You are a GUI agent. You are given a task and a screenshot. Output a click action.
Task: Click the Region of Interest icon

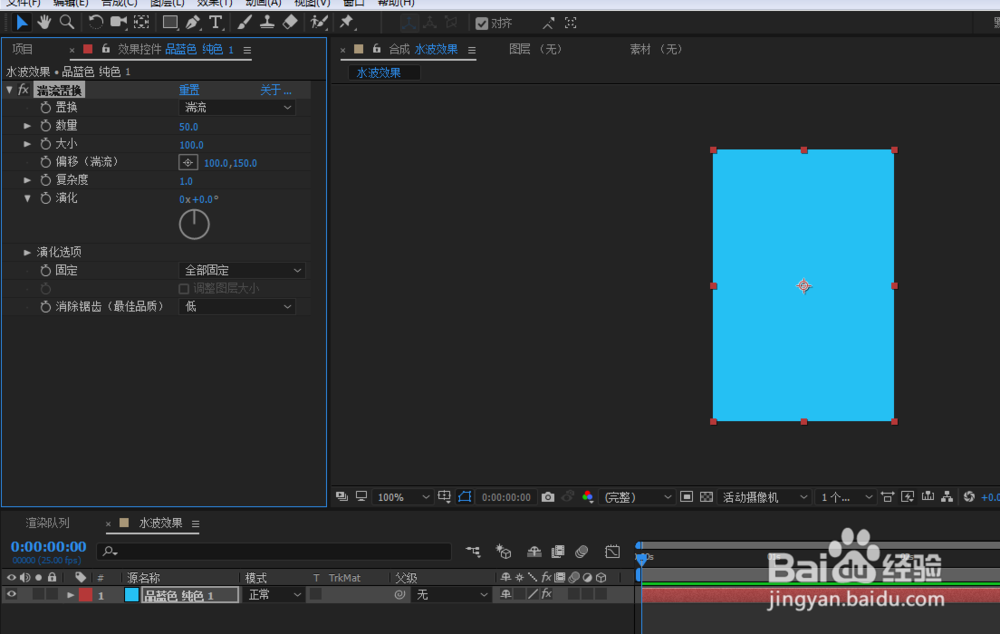686,497
